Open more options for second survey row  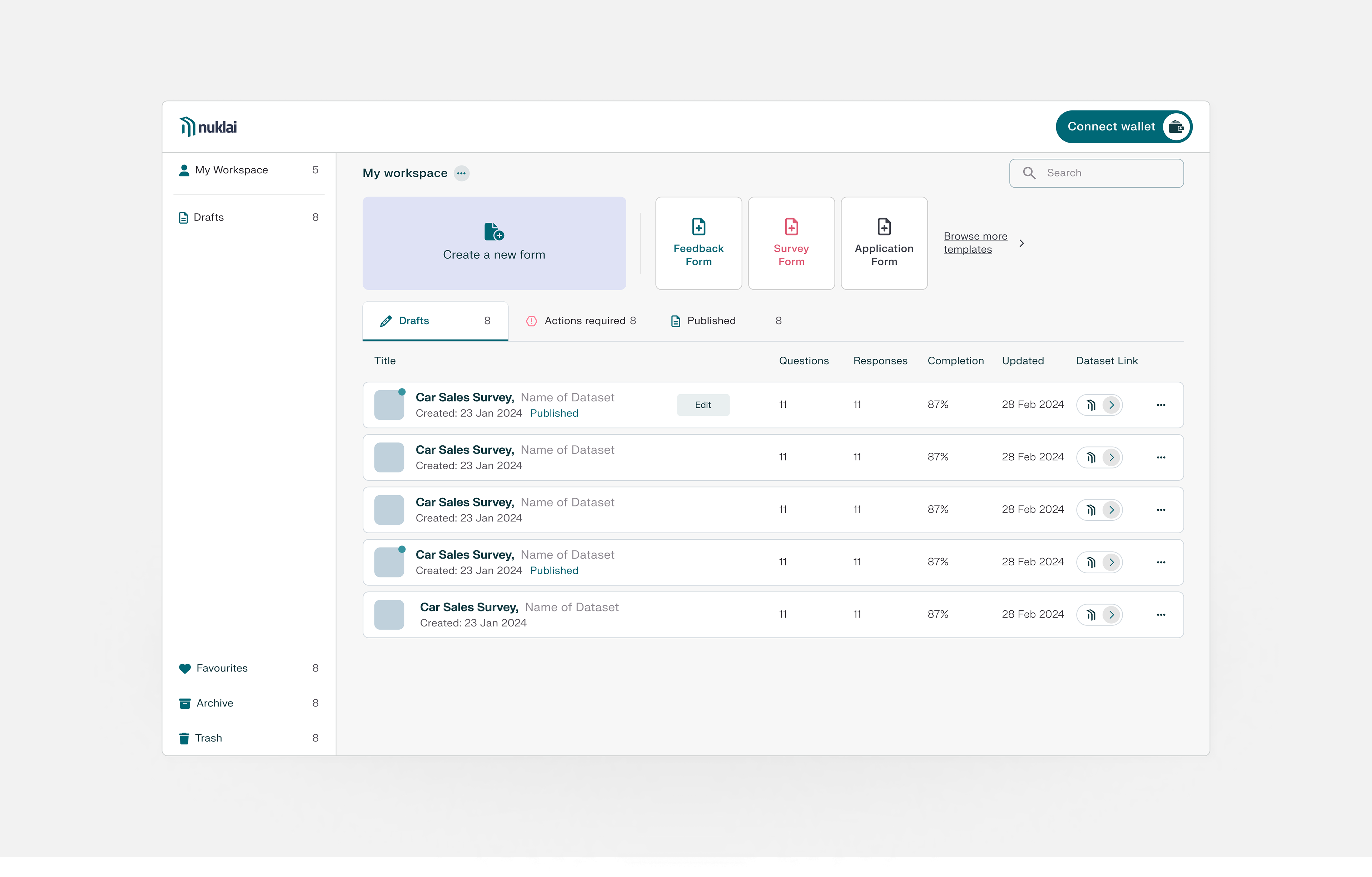click(x=1161, y=457)
